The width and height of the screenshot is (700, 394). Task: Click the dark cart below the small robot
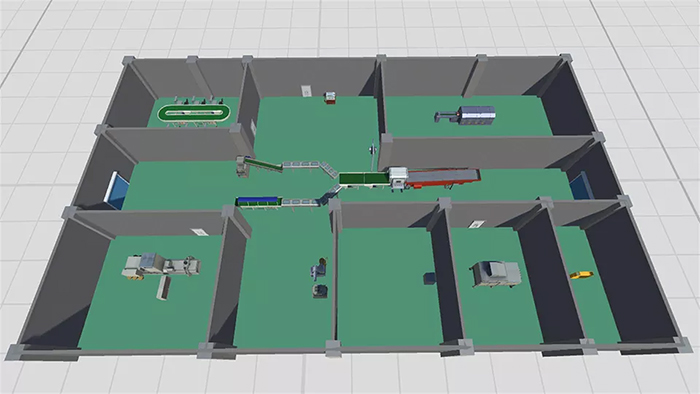coord(320,291)
